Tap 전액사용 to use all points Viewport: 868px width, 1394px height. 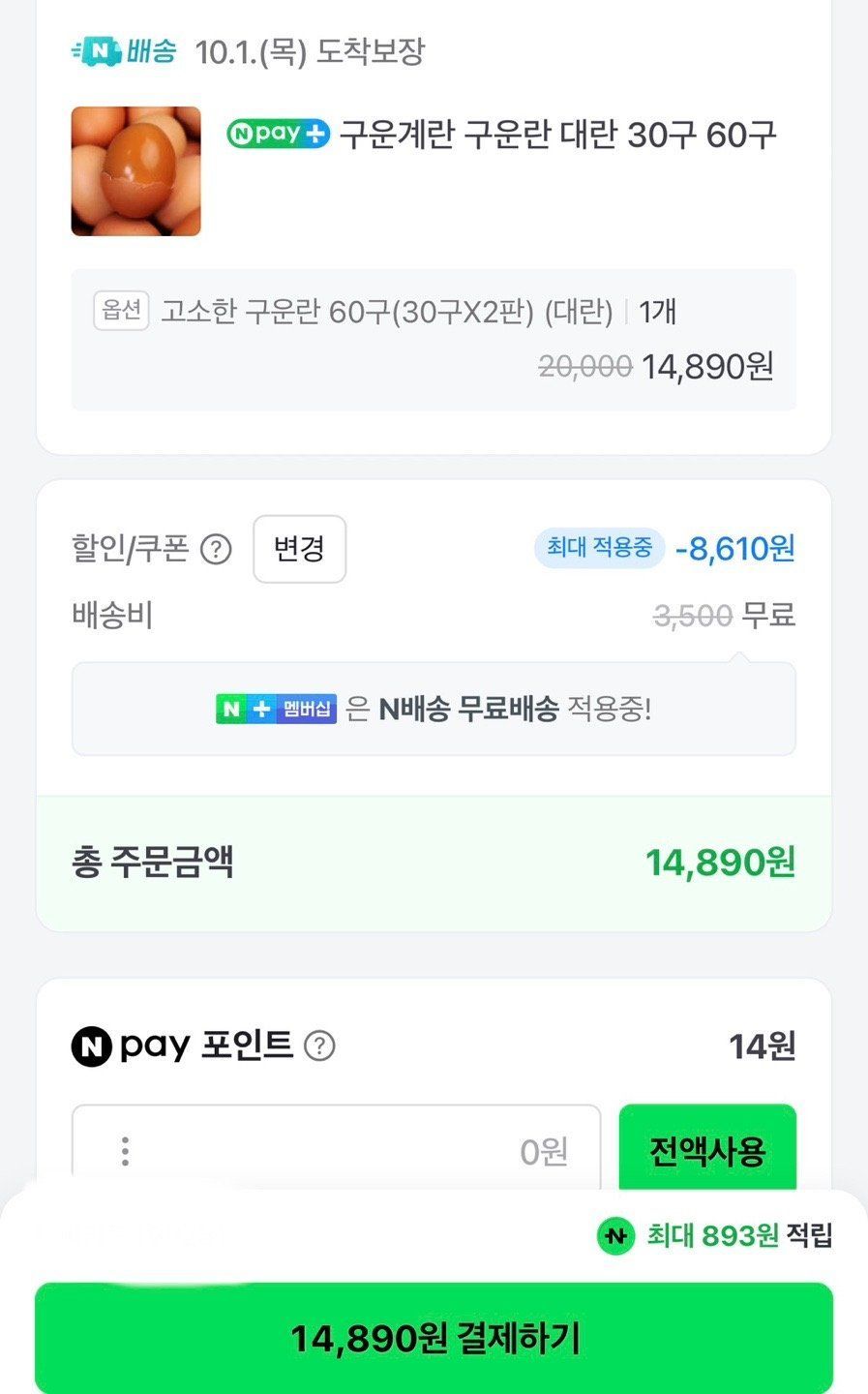point(707,1151)
